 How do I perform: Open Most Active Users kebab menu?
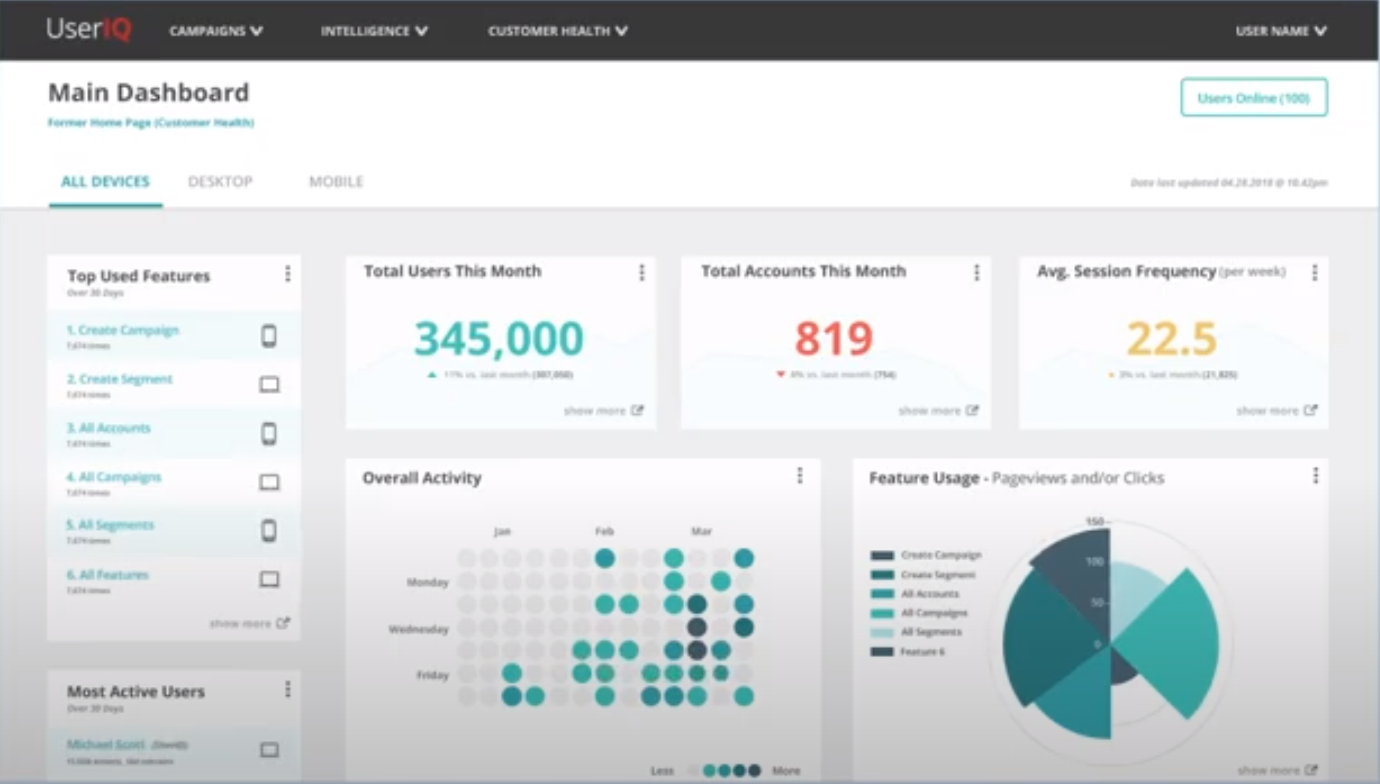tap(287, 689)
